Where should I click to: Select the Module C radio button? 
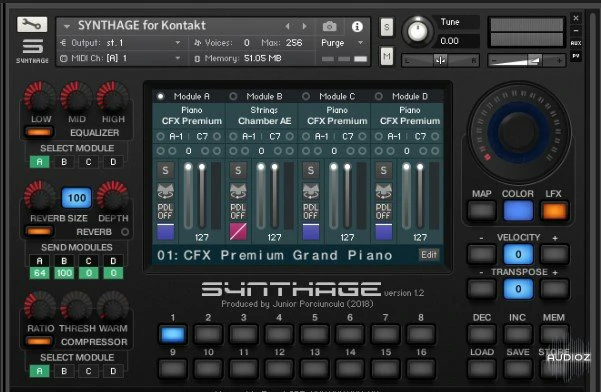(x=306, y=96)
